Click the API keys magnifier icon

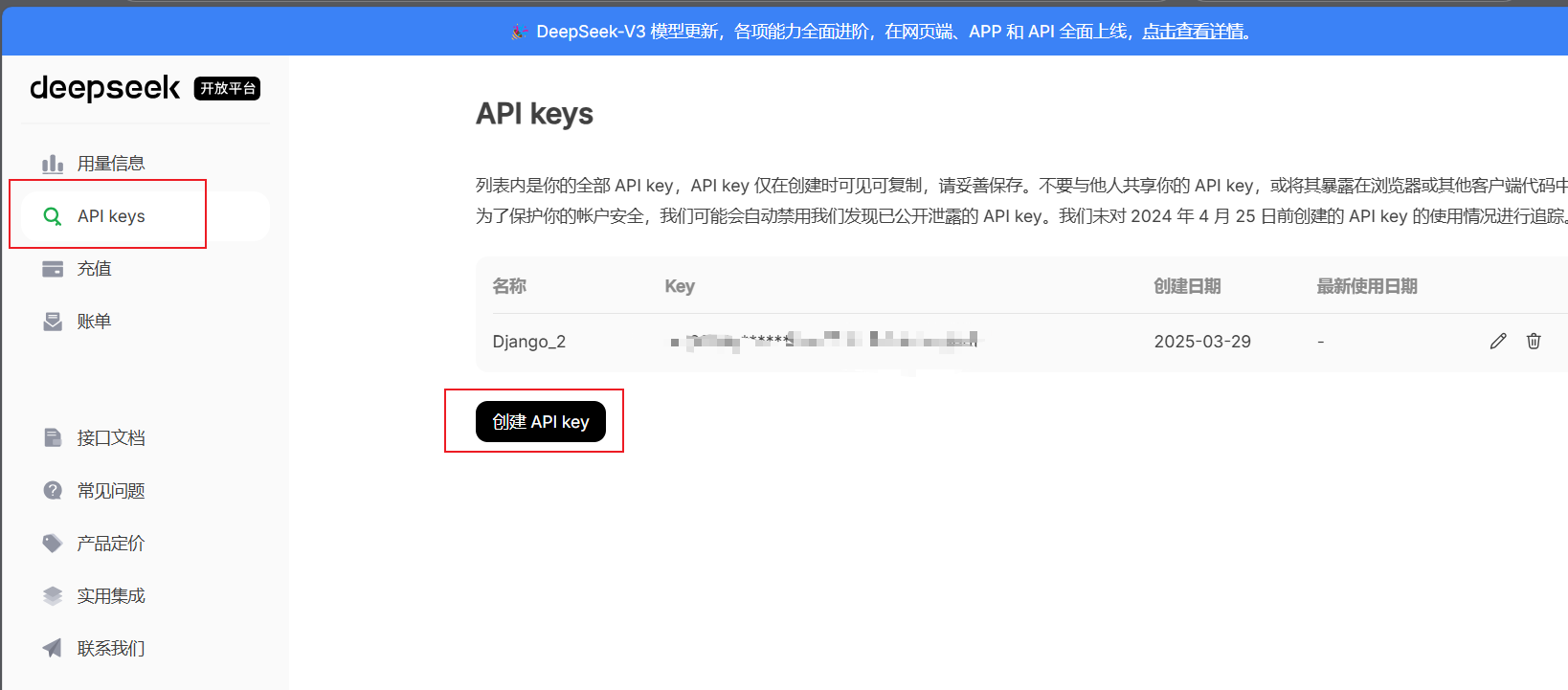coord(53,216)
